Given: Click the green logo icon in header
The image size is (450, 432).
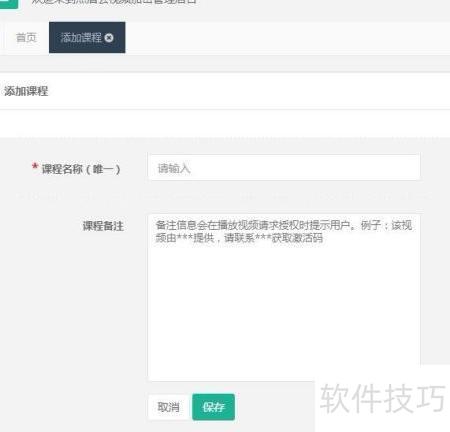Looking at the screenshot, I should [x=9, y=4].
